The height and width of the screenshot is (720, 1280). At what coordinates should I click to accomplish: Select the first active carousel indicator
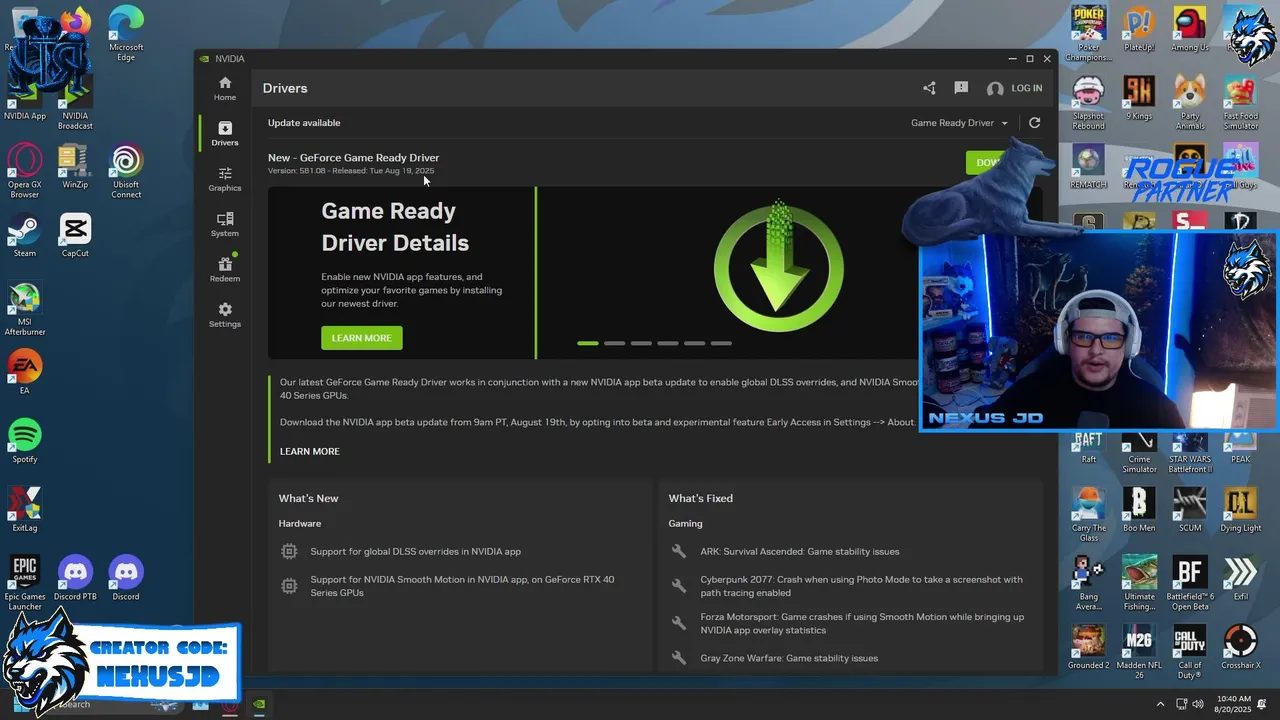(x=588, y=343)
